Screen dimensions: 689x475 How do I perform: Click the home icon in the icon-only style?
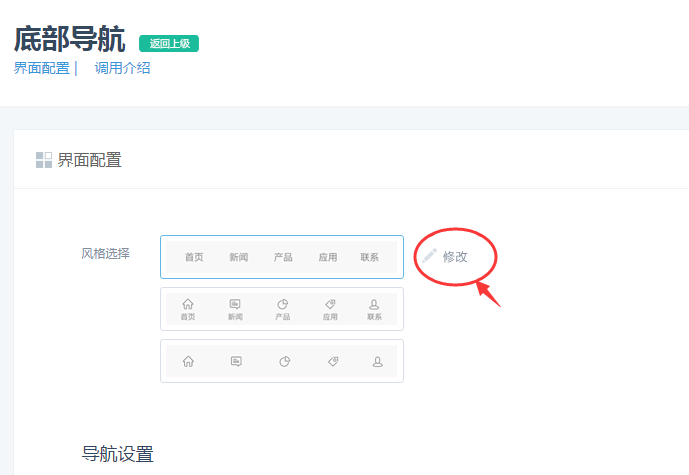[x=188, y=361]
